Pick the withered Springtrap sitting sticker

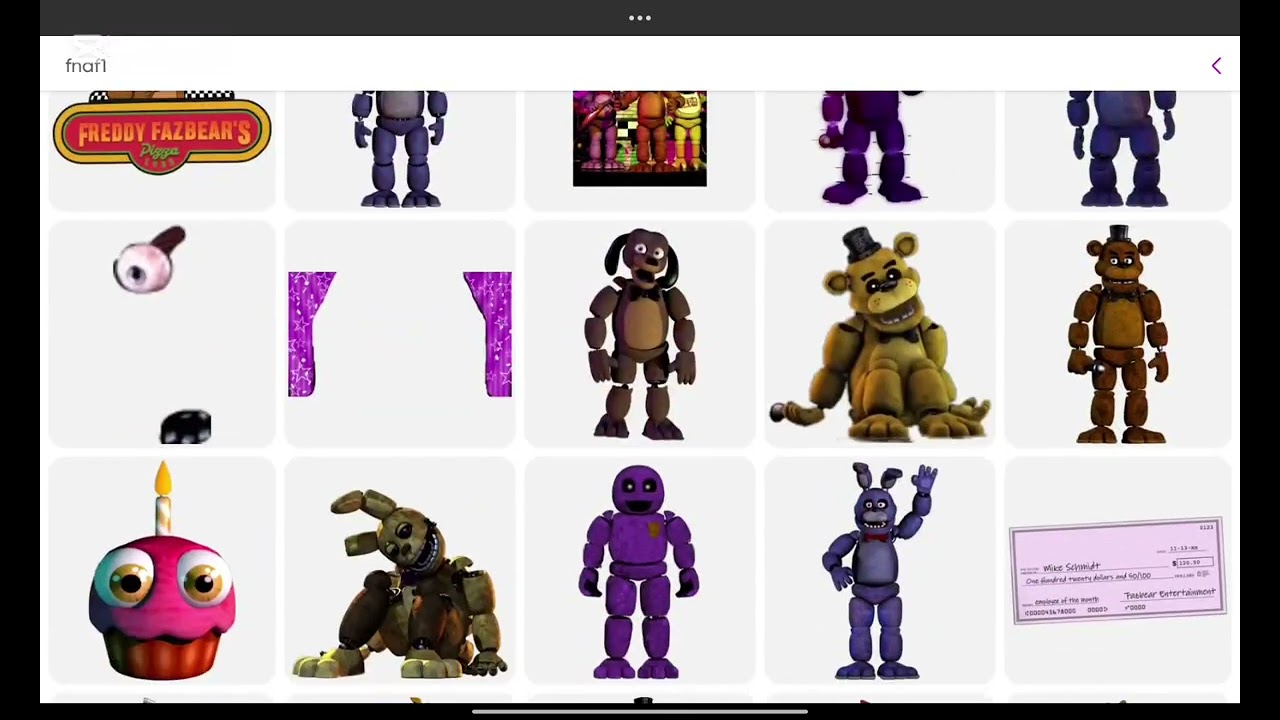[x=400, y=583]
